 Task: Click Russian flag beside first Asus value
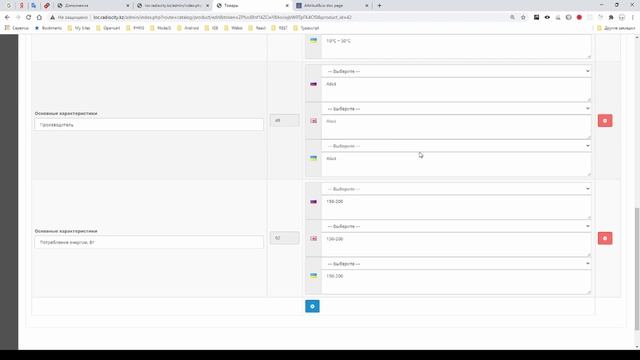click(x=313, y=84)
